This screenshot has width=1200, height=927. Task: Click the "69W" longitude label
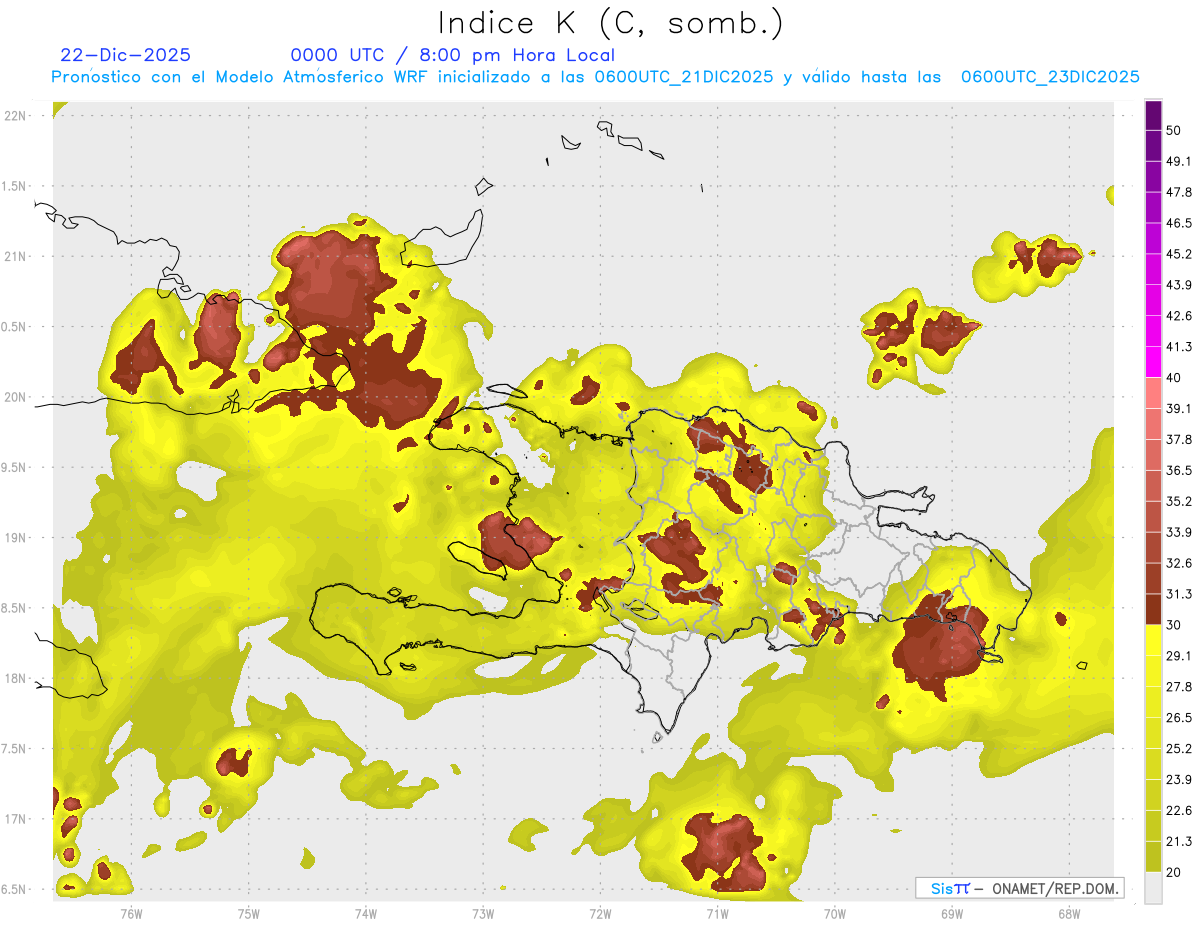tap(952, 913)
